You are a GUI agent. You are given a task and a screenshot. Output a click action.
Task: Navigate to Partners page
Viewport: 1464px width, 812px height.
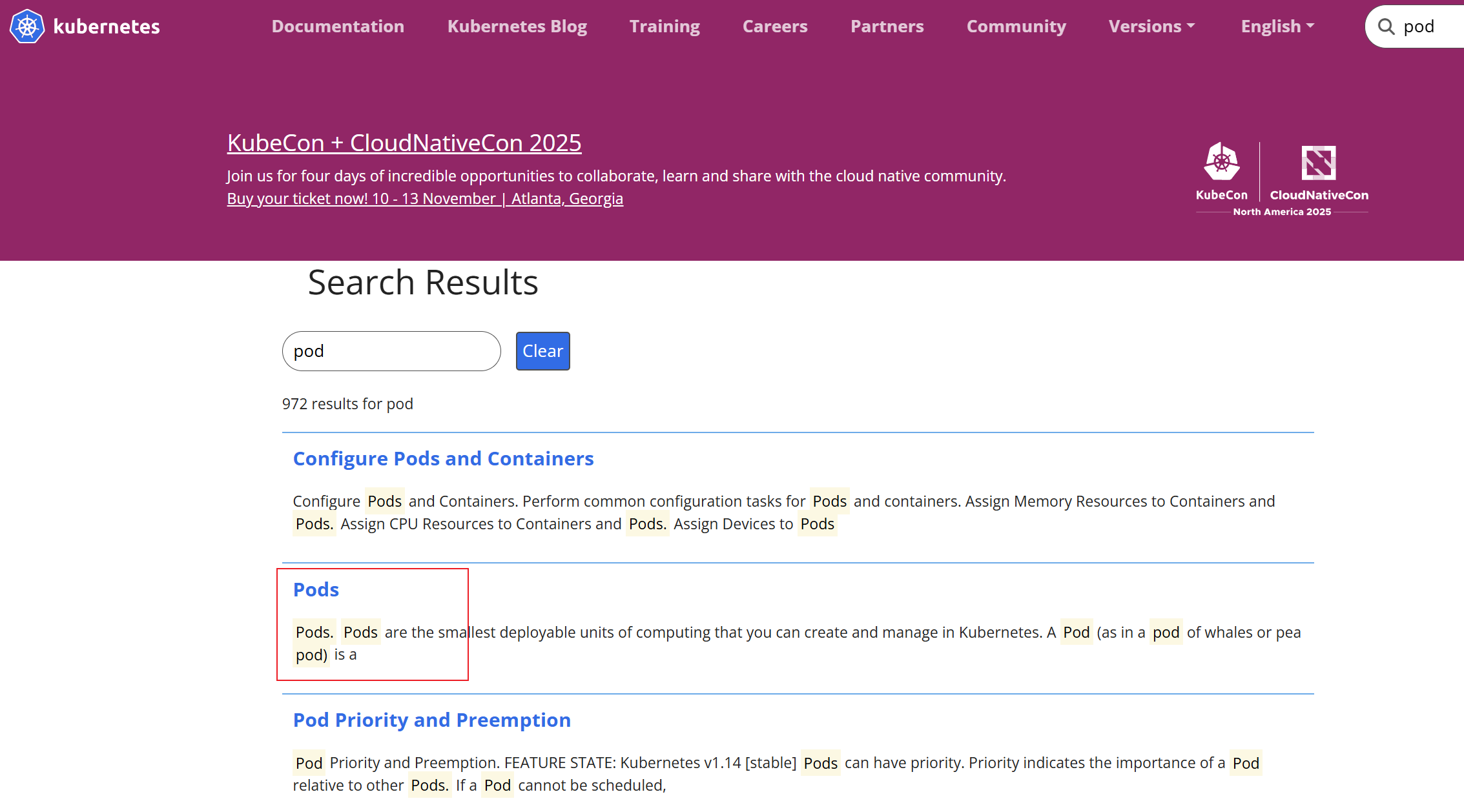point(887,26)
